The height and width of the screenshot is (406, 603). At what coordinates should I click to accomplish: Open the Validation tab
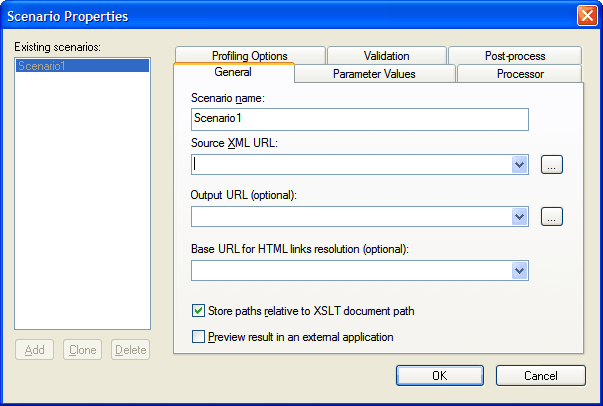(x=386, y=56)
